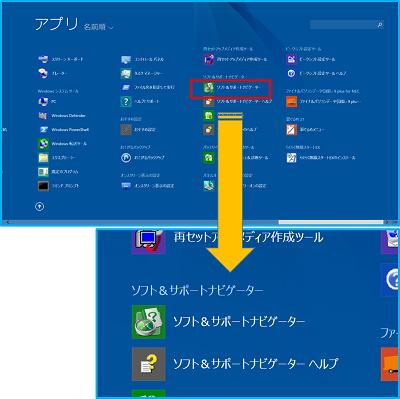Open コントロール パネル

coord(142,59)
